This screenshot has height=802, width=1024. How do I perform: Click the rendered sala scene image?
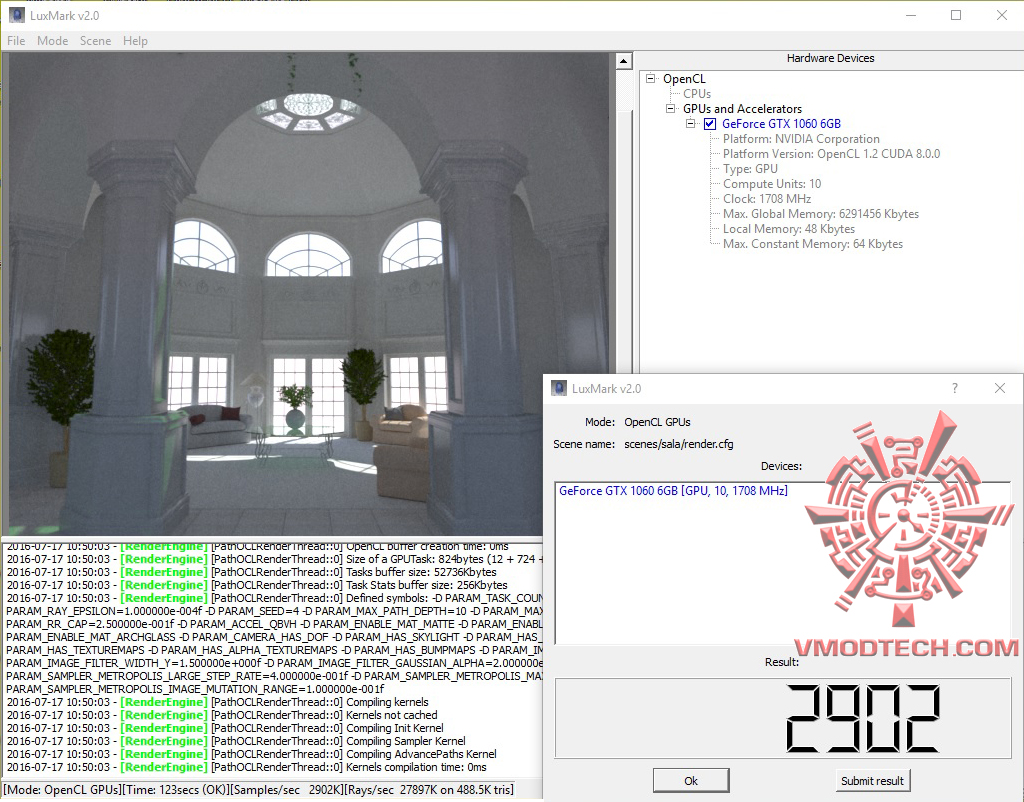click(x=308, y=294)
